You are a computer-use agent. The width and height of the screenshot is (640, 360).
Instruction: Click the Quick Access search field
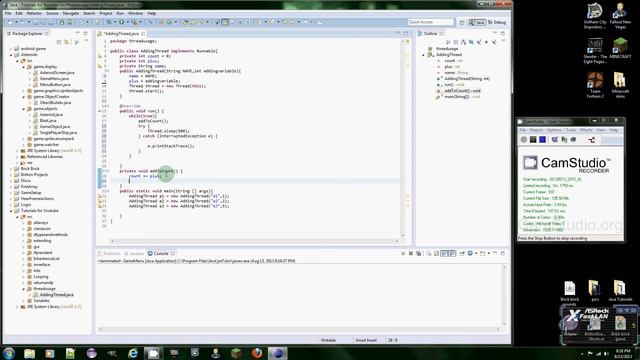(x=431, y=22)
